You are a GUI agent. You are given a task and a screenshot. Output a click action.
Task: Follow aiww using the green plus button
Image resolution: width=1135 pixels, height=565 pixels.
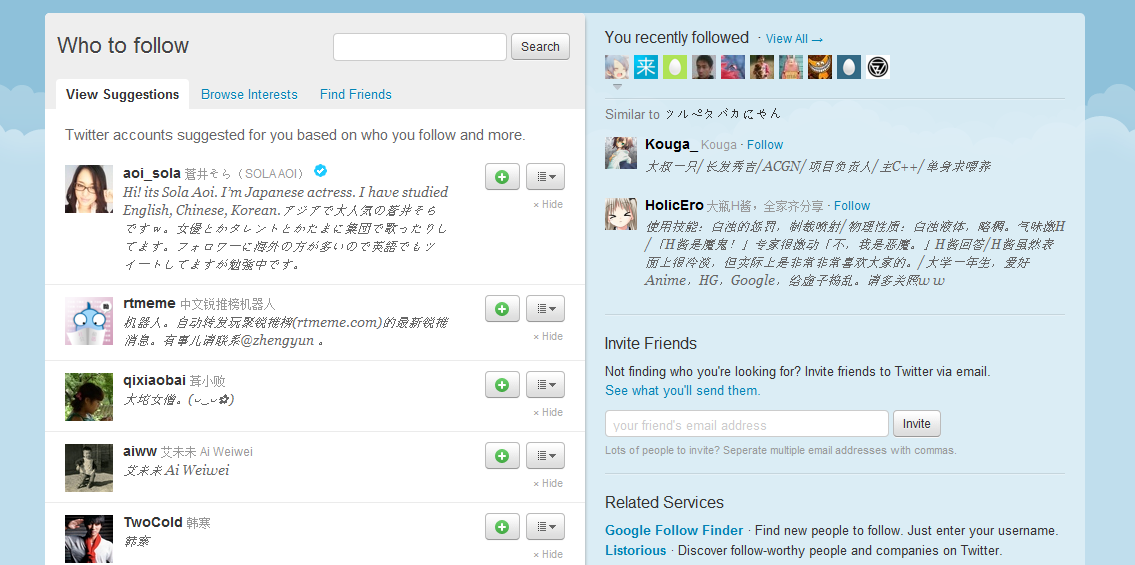coord(502,456)
